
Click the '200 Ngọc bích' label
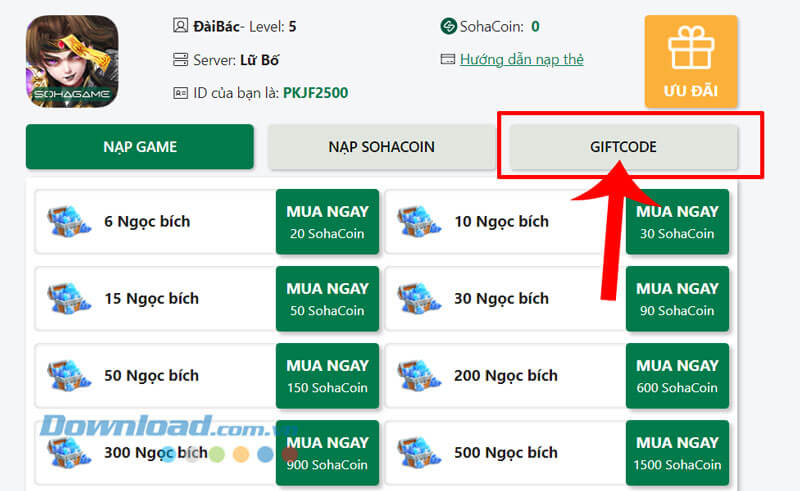tap(506, 376)
